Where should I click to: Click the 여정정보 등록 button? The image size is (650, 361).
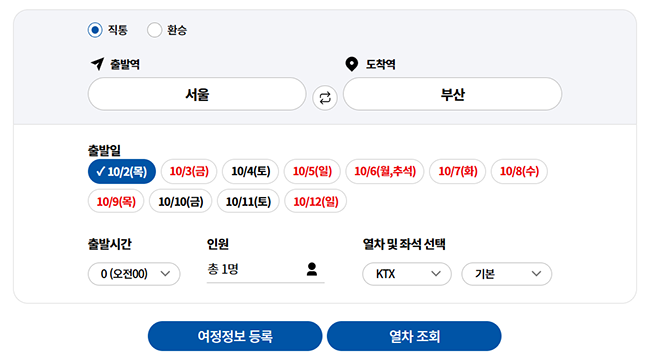pos(235,336)
